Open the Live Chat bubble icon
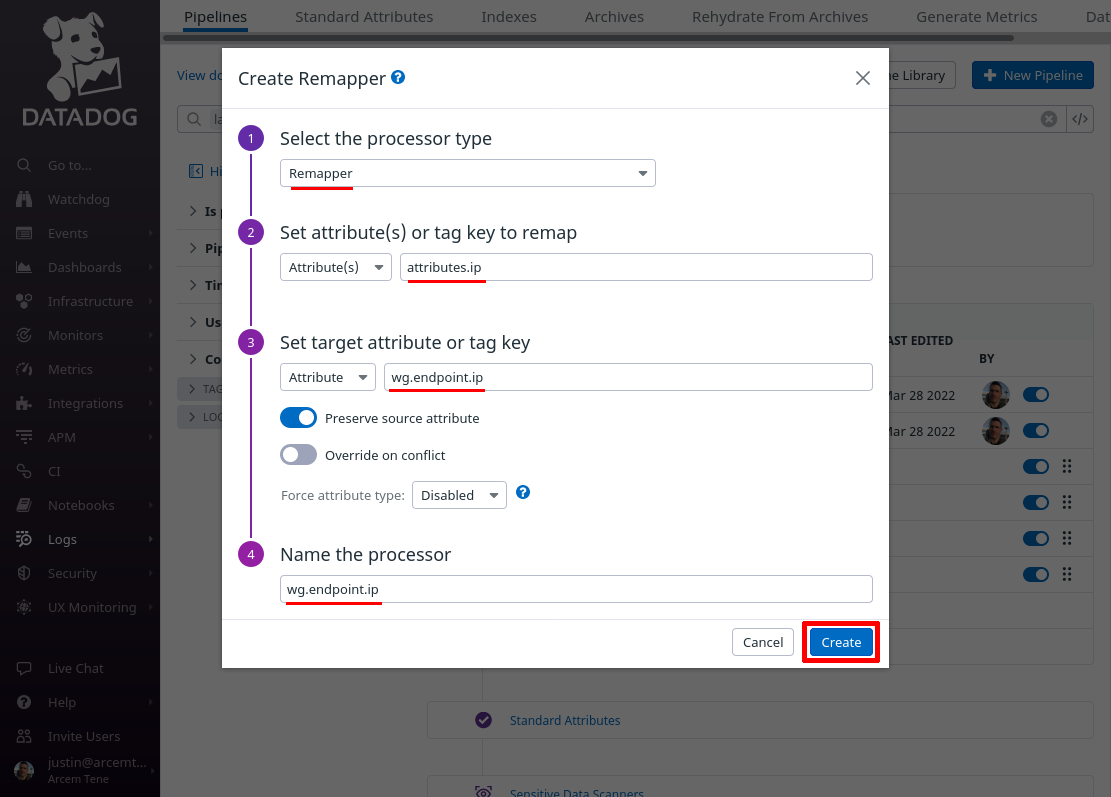 24,668
